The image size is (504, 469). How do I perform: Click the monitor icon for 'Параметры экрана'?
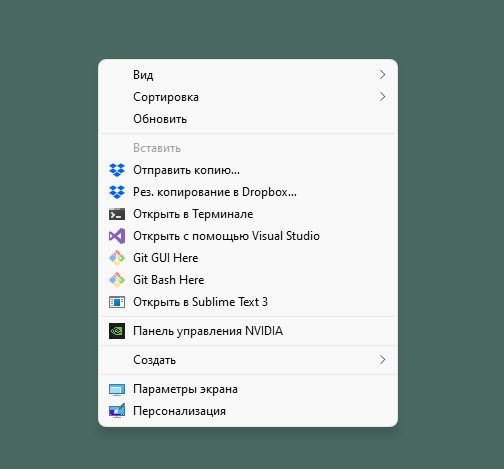point(117,389)
